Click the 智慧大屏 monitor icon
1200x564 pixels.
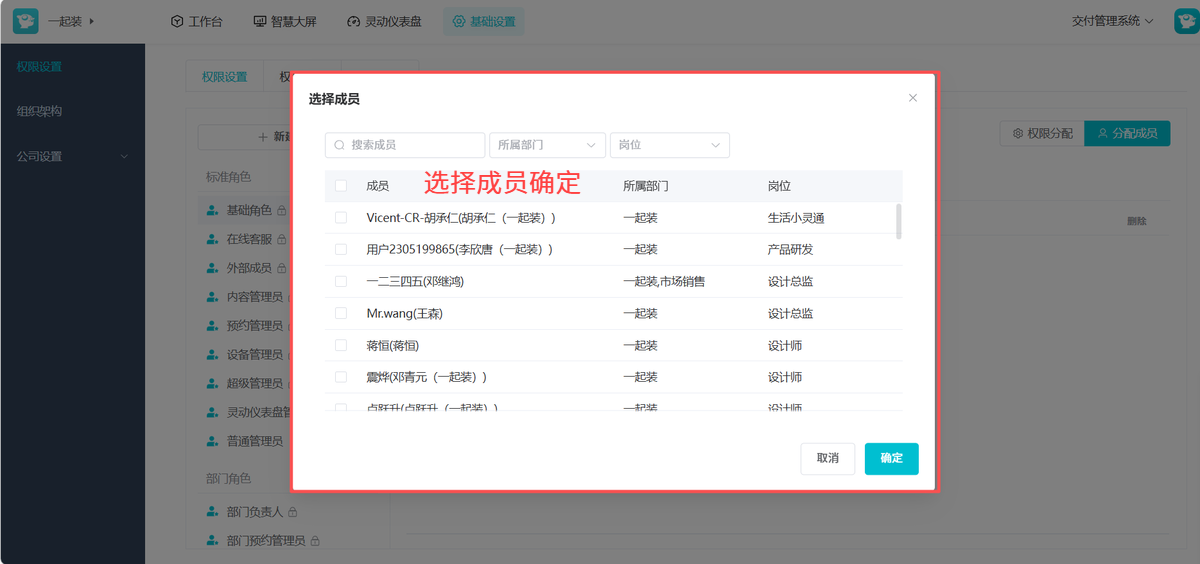pos(260,21)
